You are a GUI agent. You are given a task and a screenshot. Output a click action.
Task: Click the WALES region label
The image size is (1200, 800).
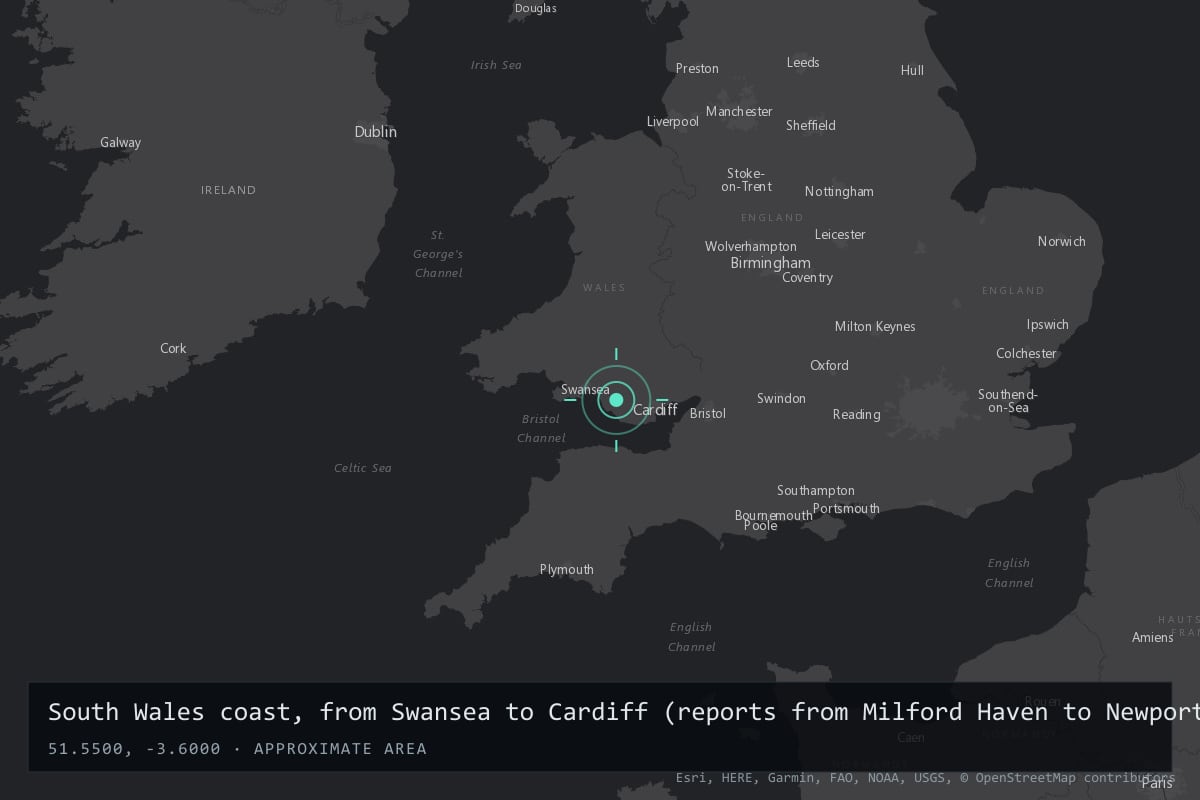click(x=604, y=287)
